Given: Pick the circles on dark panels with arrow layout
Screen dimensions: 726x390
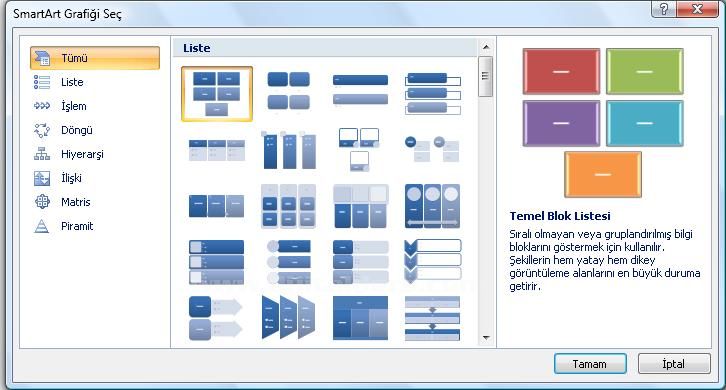Looking at the screenshot, I should click(432, 206).
